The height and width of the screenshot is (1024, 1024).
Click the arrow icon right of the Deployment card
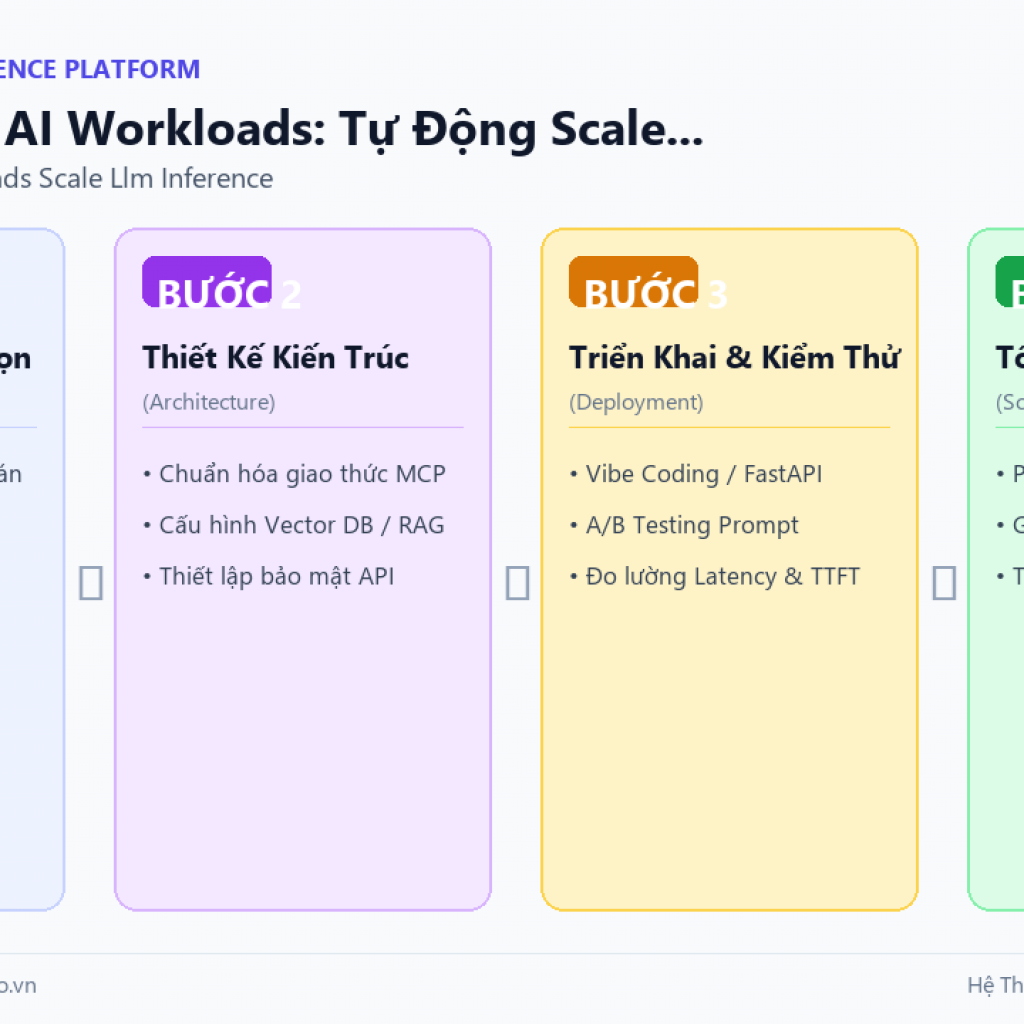click(944, 583)
